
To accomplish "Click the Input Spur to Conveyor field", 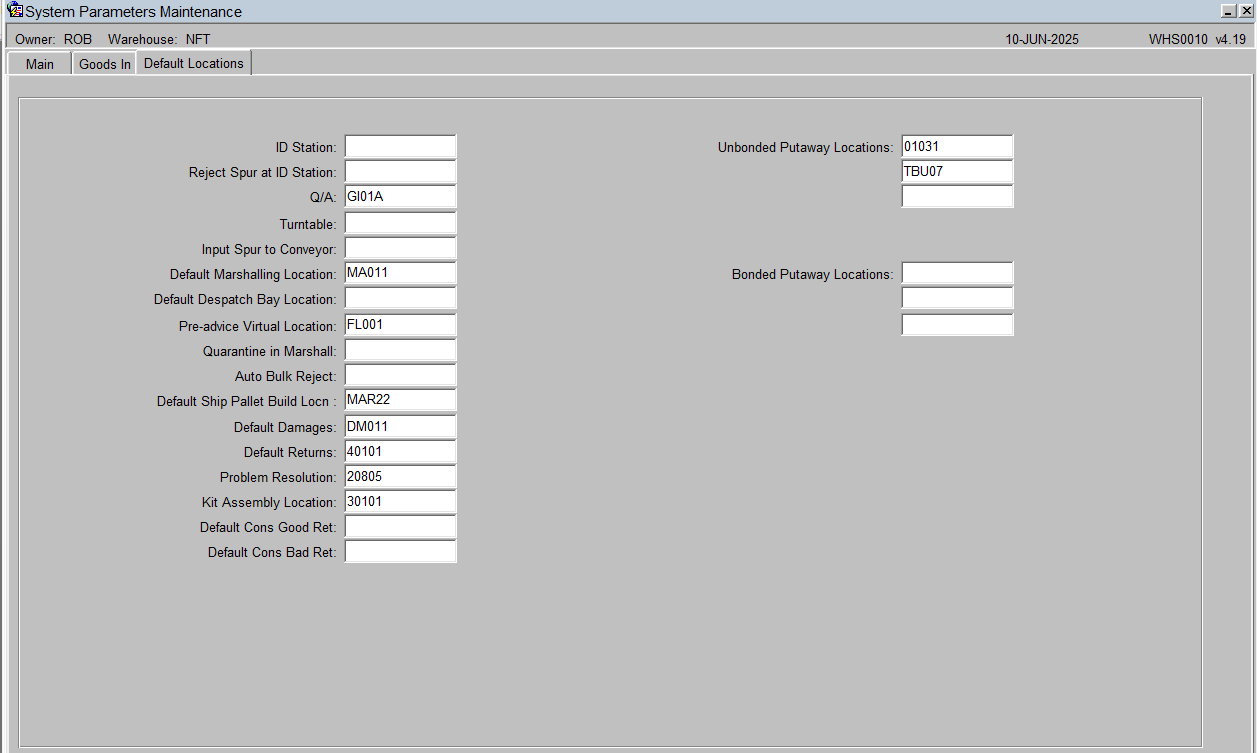I will pyautogui.click(x=400, y=249).
